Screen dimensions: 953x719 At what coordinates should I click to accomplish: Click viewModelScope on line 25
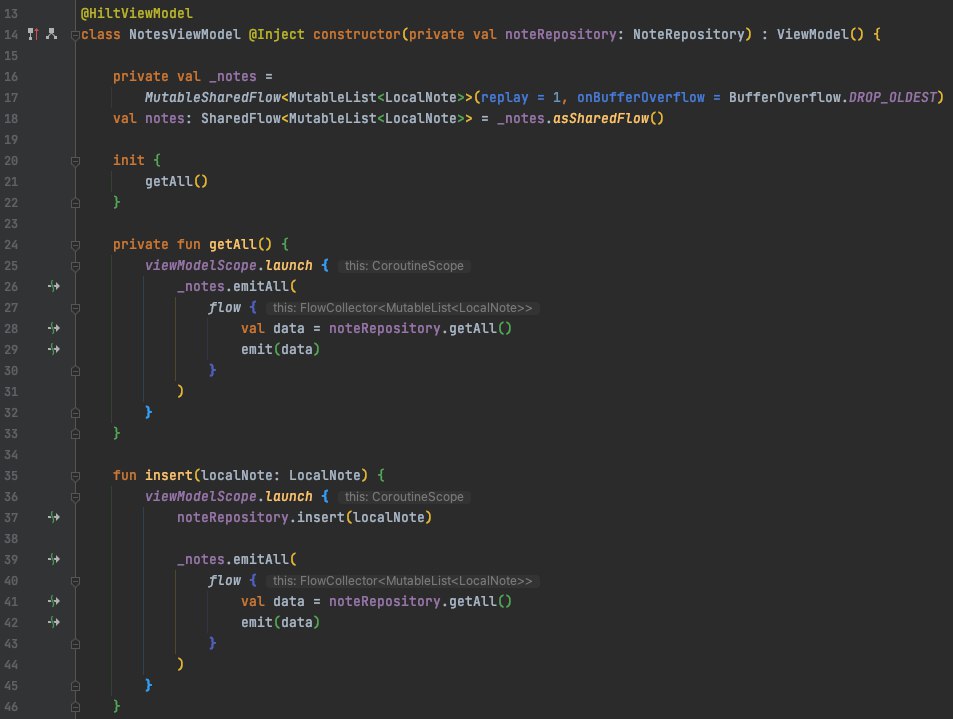201,266
